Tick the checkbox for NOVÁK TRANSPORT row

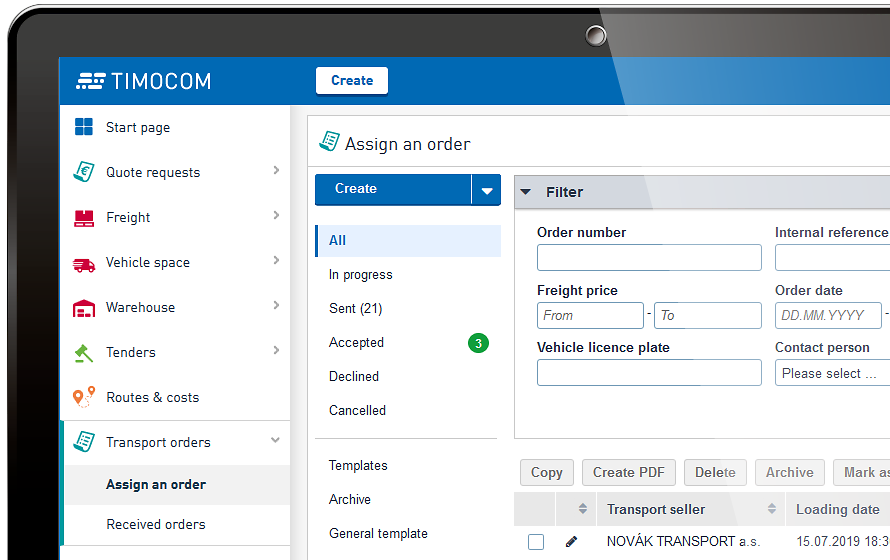pyautogui.click(x=536, y=542)
